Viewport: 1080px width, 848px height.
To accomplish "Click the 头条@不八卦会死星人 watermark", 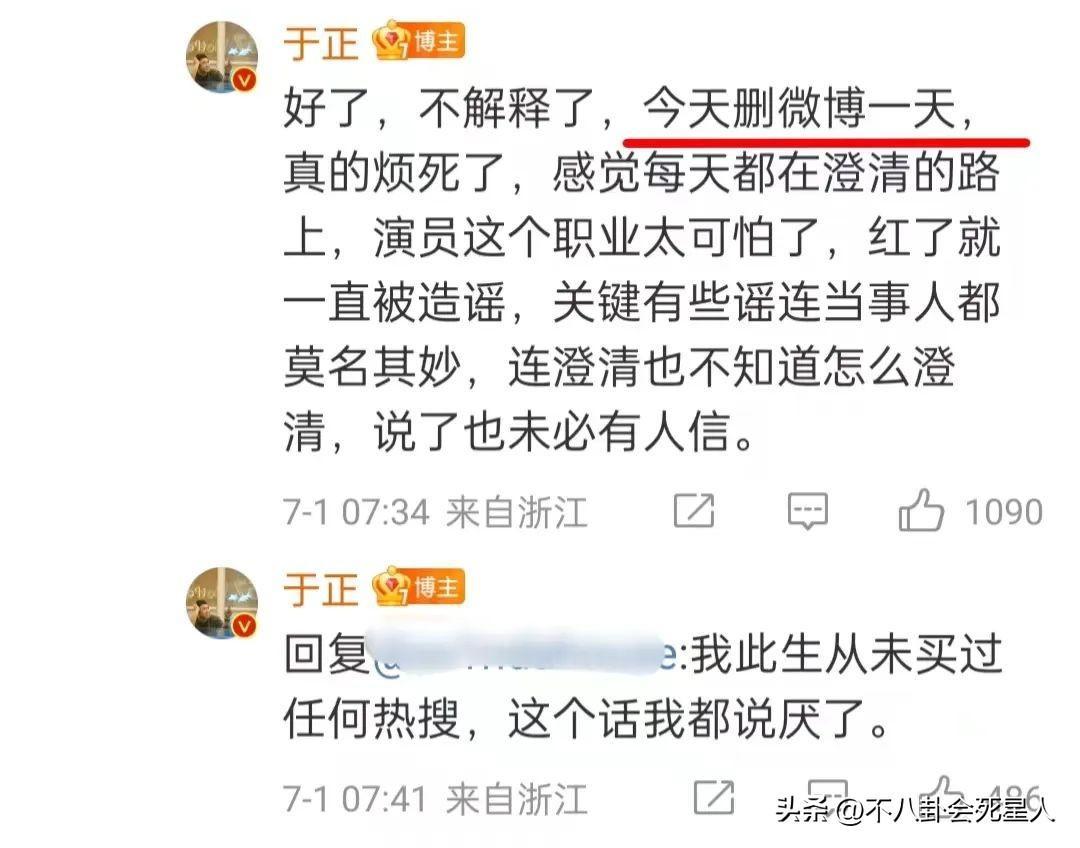I will click(915, 810).
